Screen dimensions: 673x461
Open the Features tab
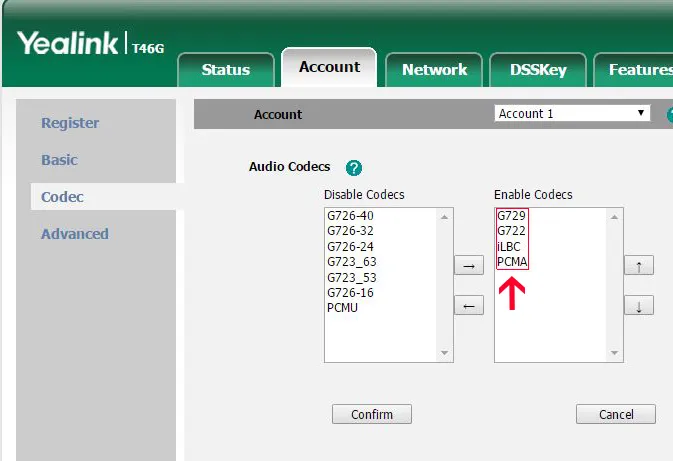[638, 70]
